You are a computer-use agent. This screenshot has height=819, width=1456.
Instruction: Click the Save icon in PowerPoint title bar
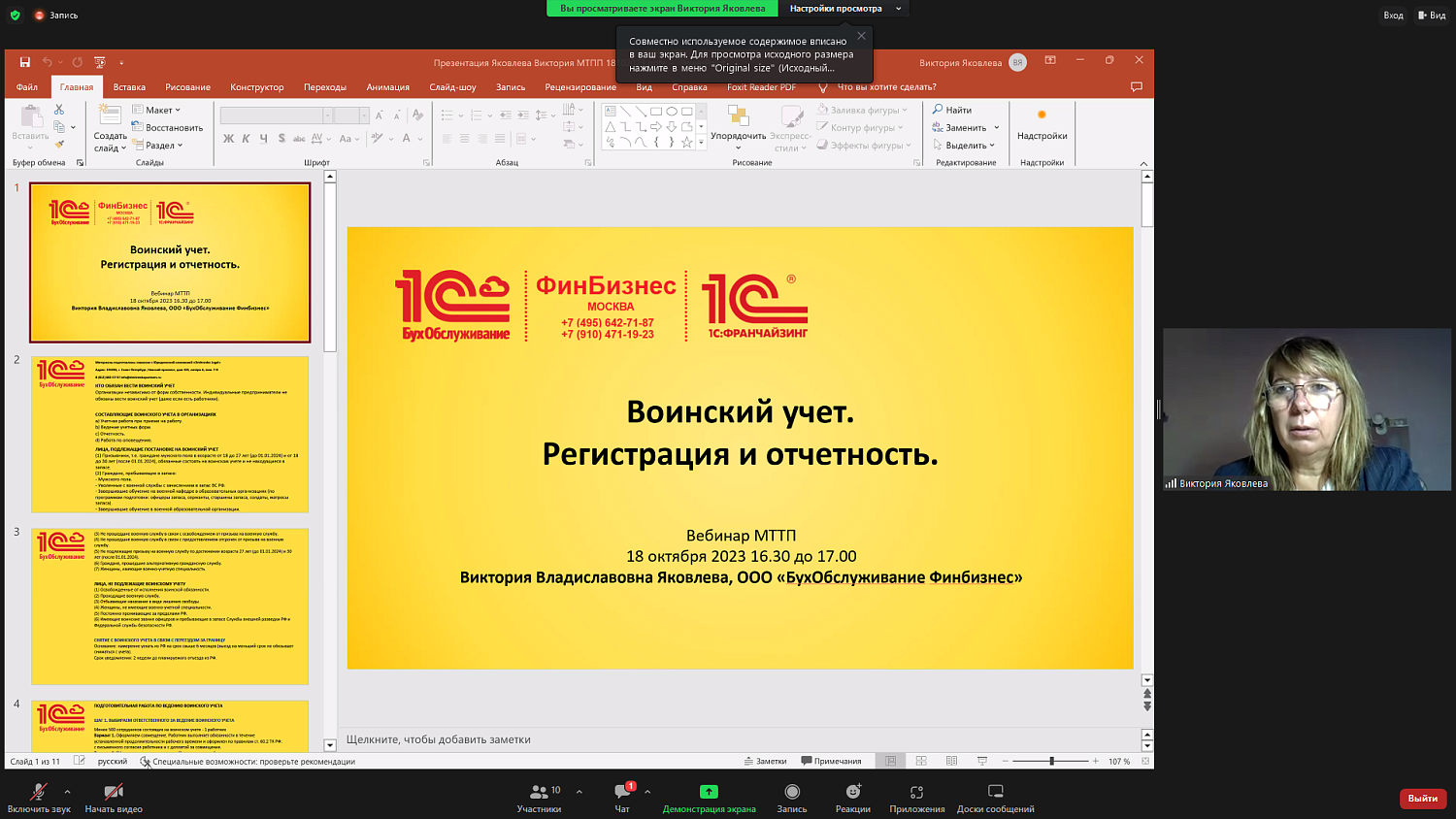point(25,62)
